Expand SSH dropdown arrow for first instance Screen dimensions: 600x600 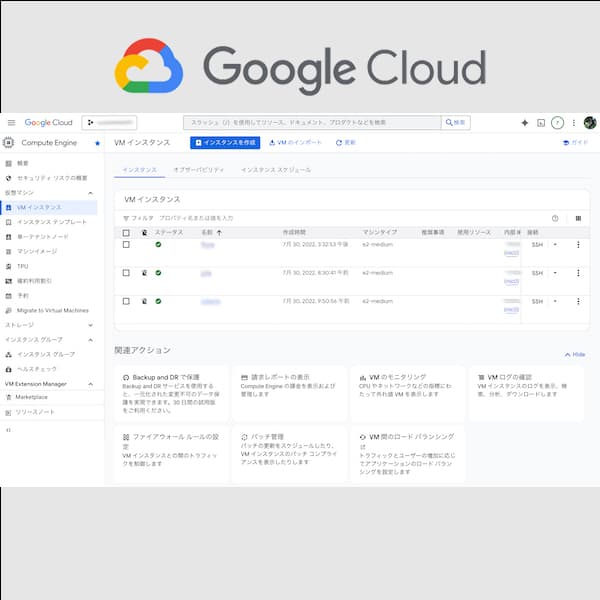point(555,245)
